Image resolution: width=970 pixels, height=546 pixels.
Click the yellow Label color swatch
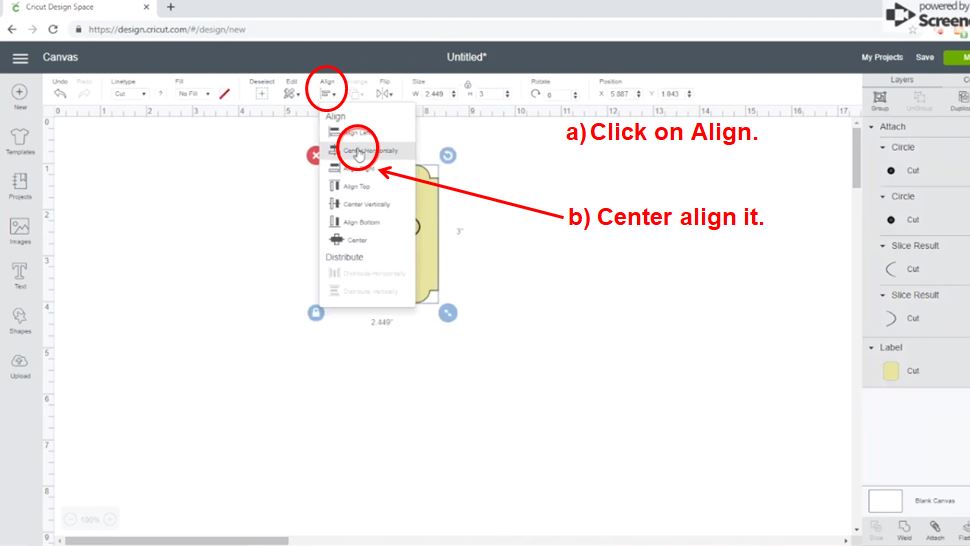(891, 371)
